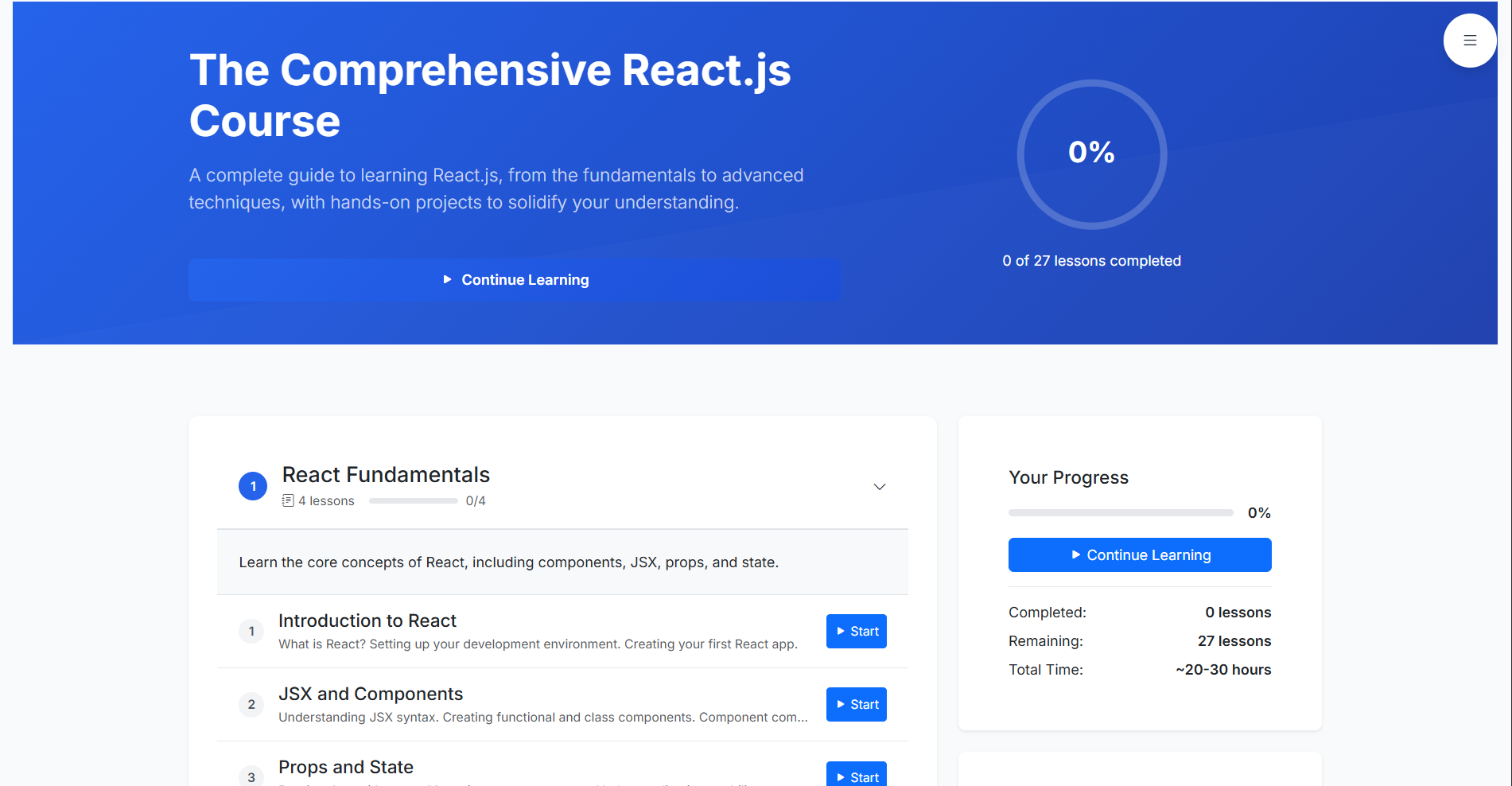Click the 'Total Time:' label
Image resolution: width=1512 pixels, height=786 pixels.
coord(1046,670)
